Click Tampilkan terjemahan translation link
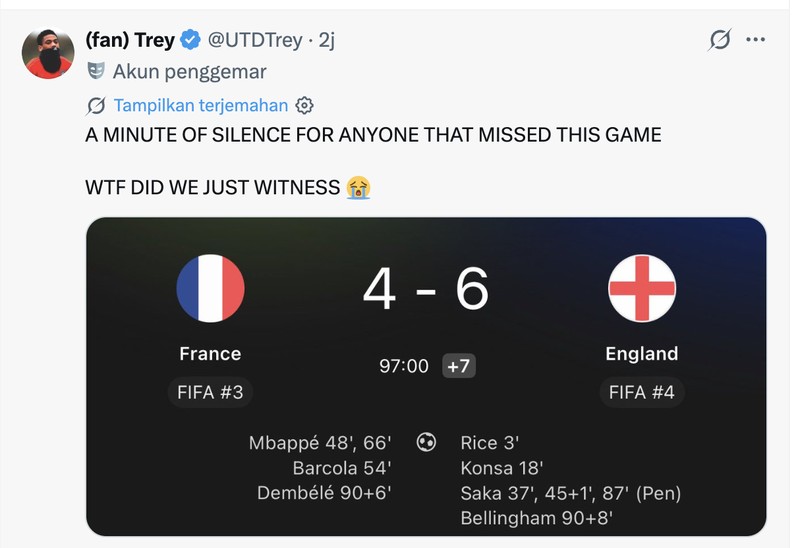Viewport: 800px width, 548px height. point(201,105)
